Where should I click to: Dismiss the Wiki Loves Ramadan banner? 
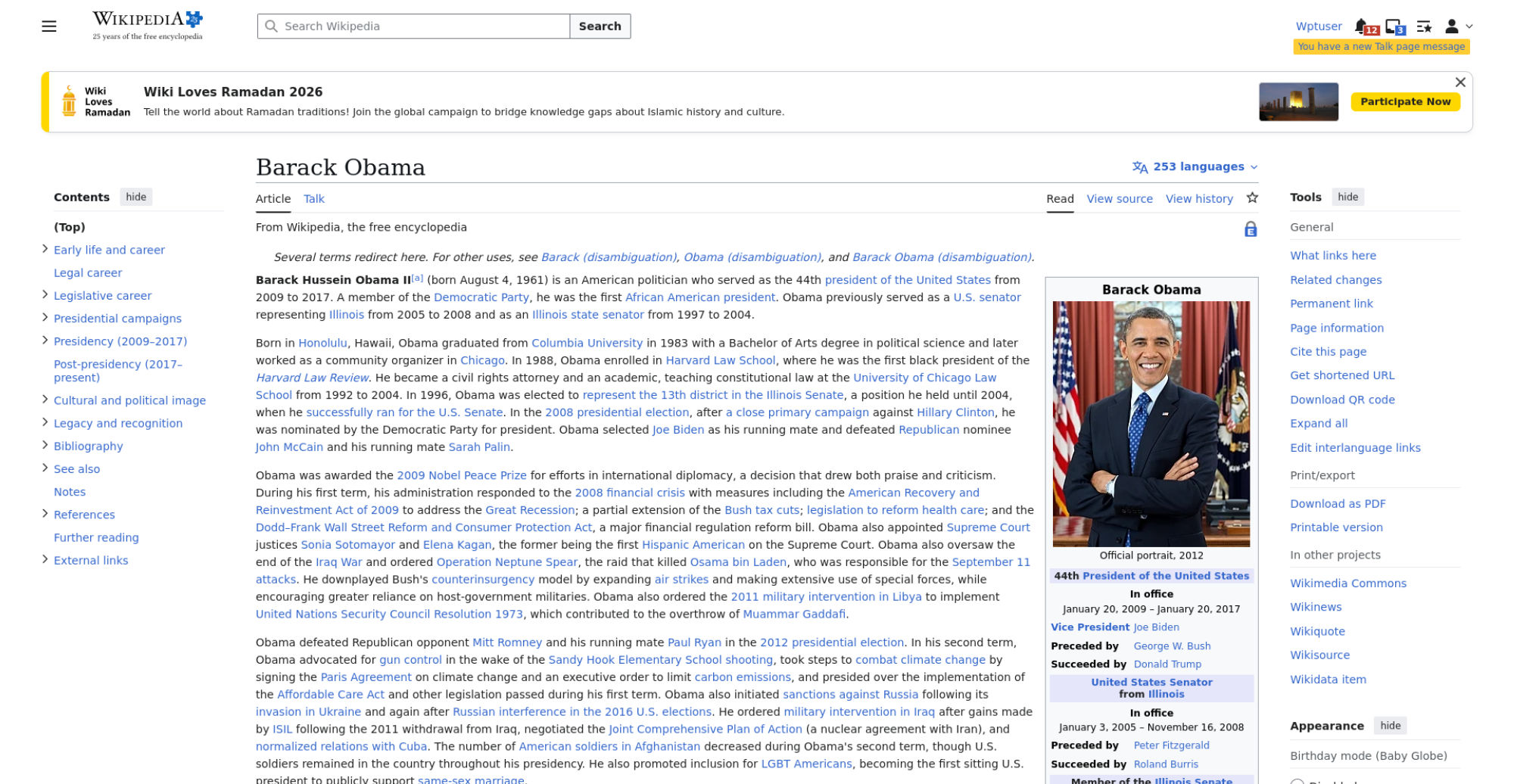point(1460,82)
